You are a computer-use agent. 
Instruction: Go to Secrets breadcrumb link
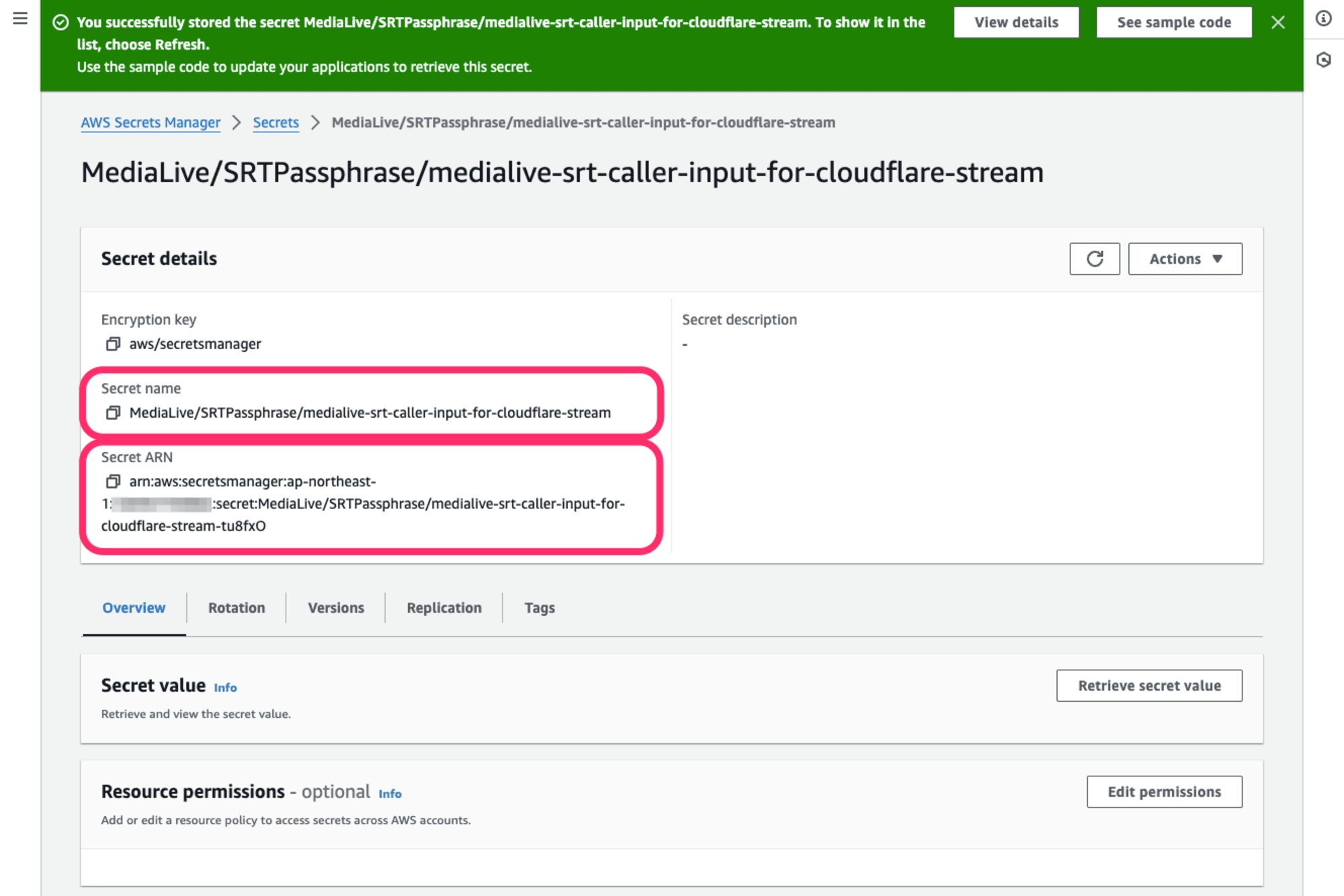[276, 122]
